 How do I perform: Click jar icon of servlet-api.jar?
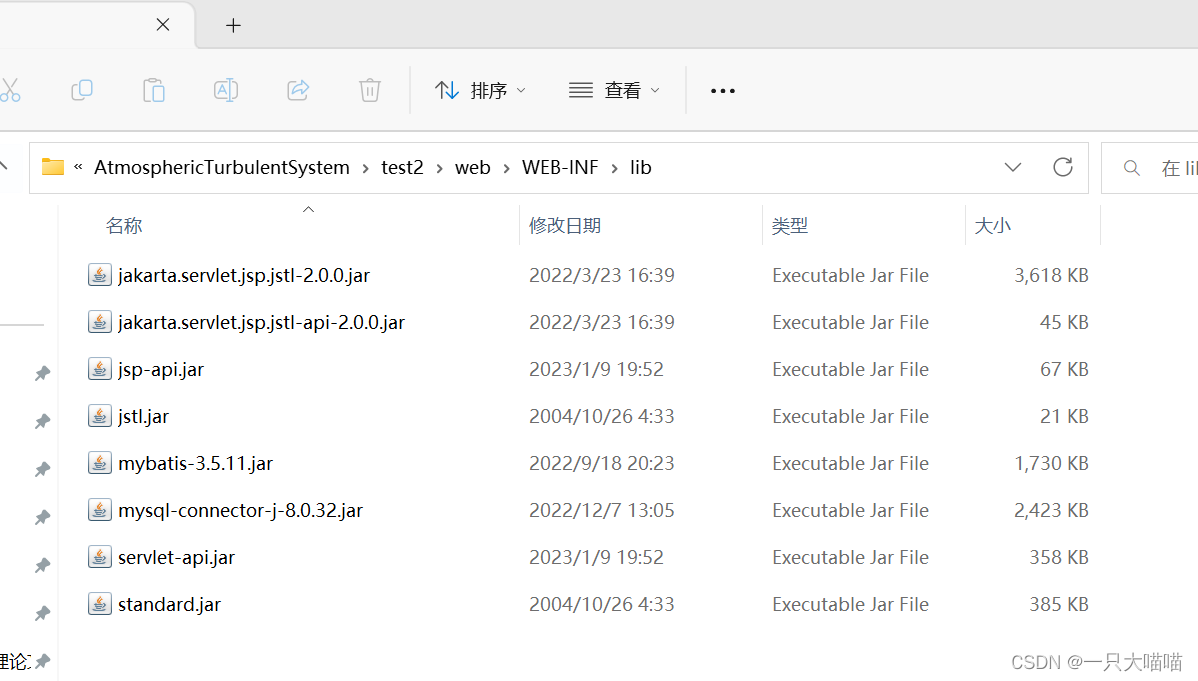pos(99,556)
